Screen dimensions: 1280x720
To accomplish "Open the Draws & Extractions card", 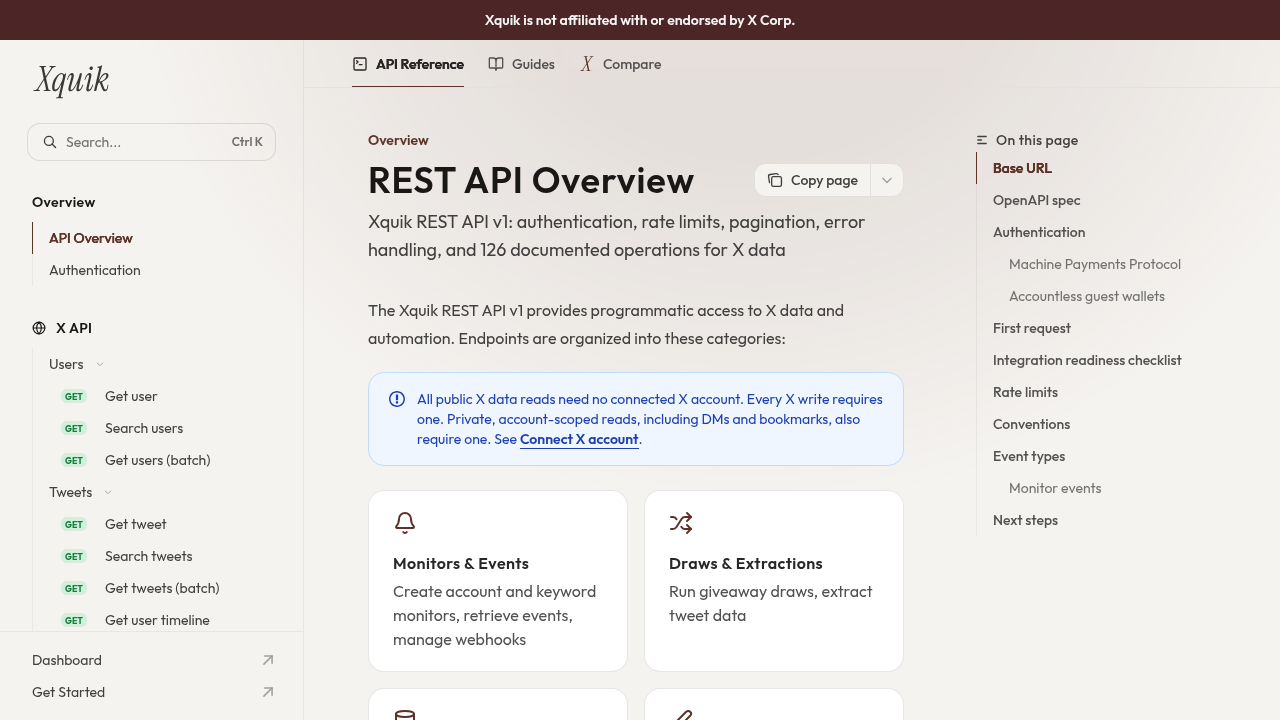I will 774,581.
